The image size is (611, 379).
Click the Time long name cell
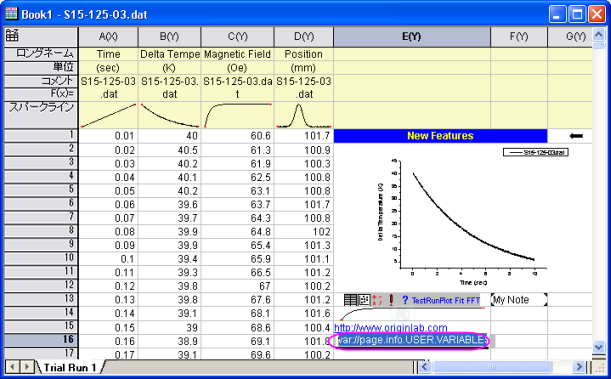(x=108, y=54)
